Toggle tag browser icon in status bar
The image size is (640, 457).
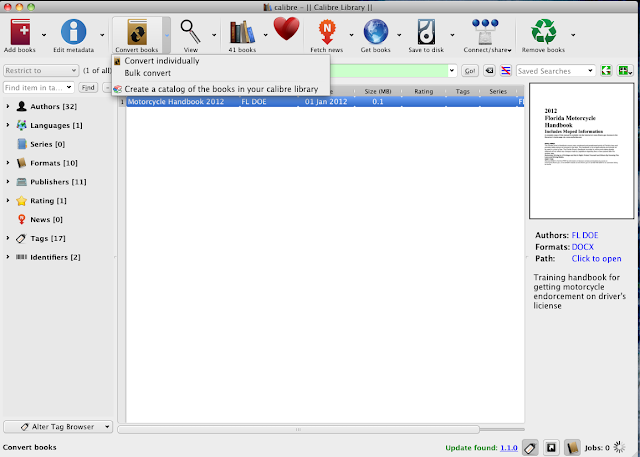[x=530, y=448]
